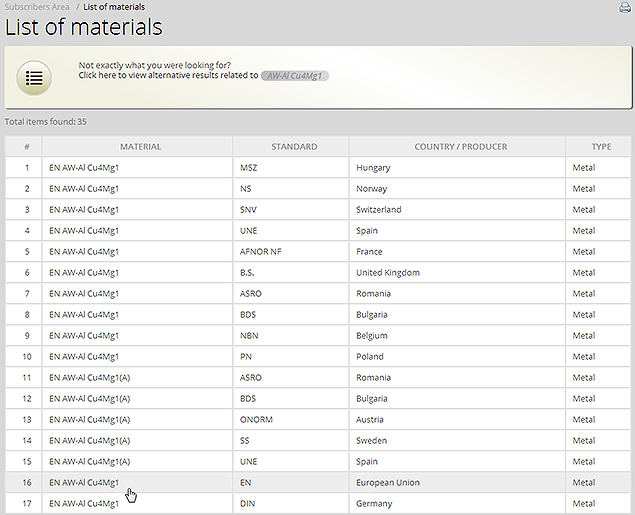Click 'Total items found: 35' text
Viewport: 635px width, 515px height.
point(45,122)
